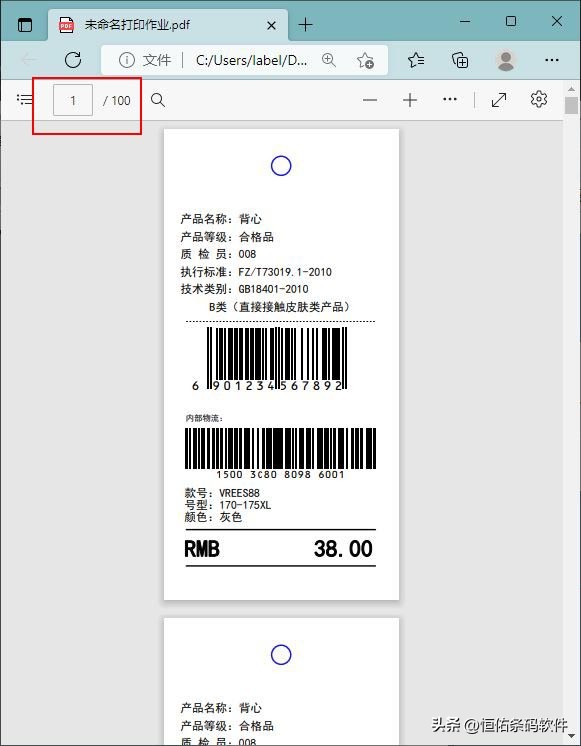Refresh the current page
This screenshot has height=746, width=581.
click(73, 60)
